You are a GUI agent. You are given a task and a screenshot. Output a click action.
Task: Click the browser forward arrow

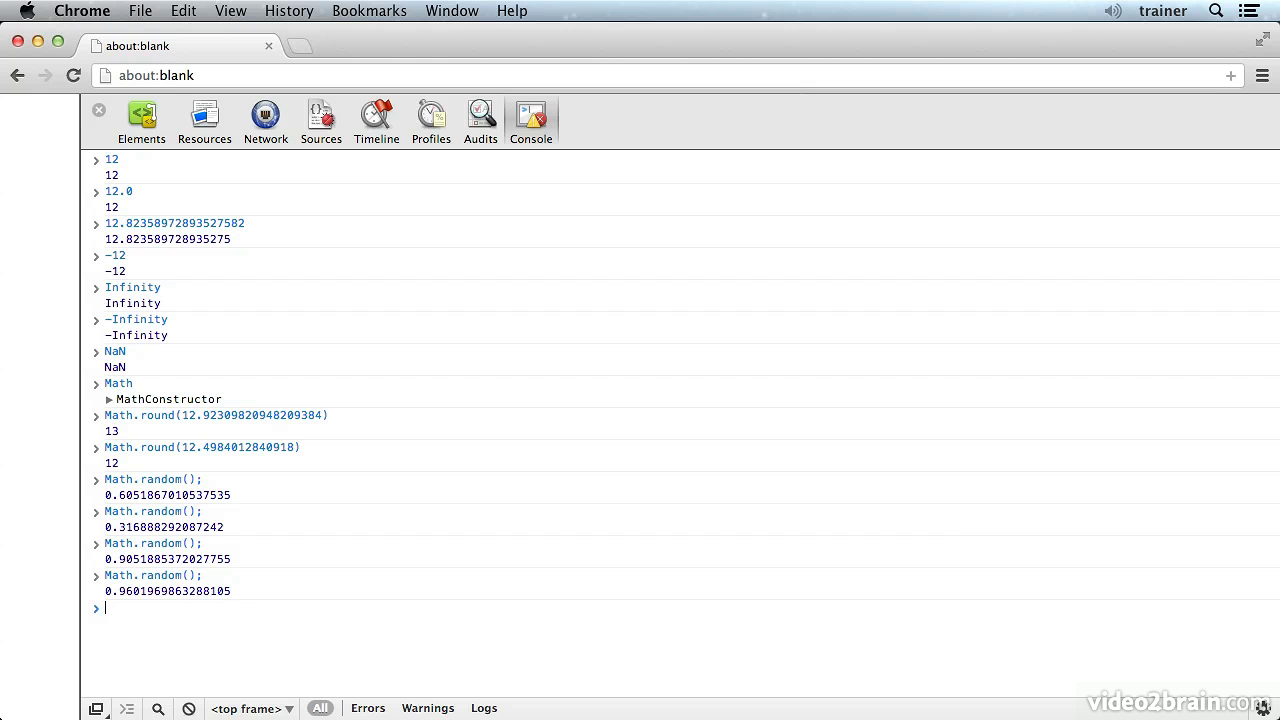(x=44, y=75)
